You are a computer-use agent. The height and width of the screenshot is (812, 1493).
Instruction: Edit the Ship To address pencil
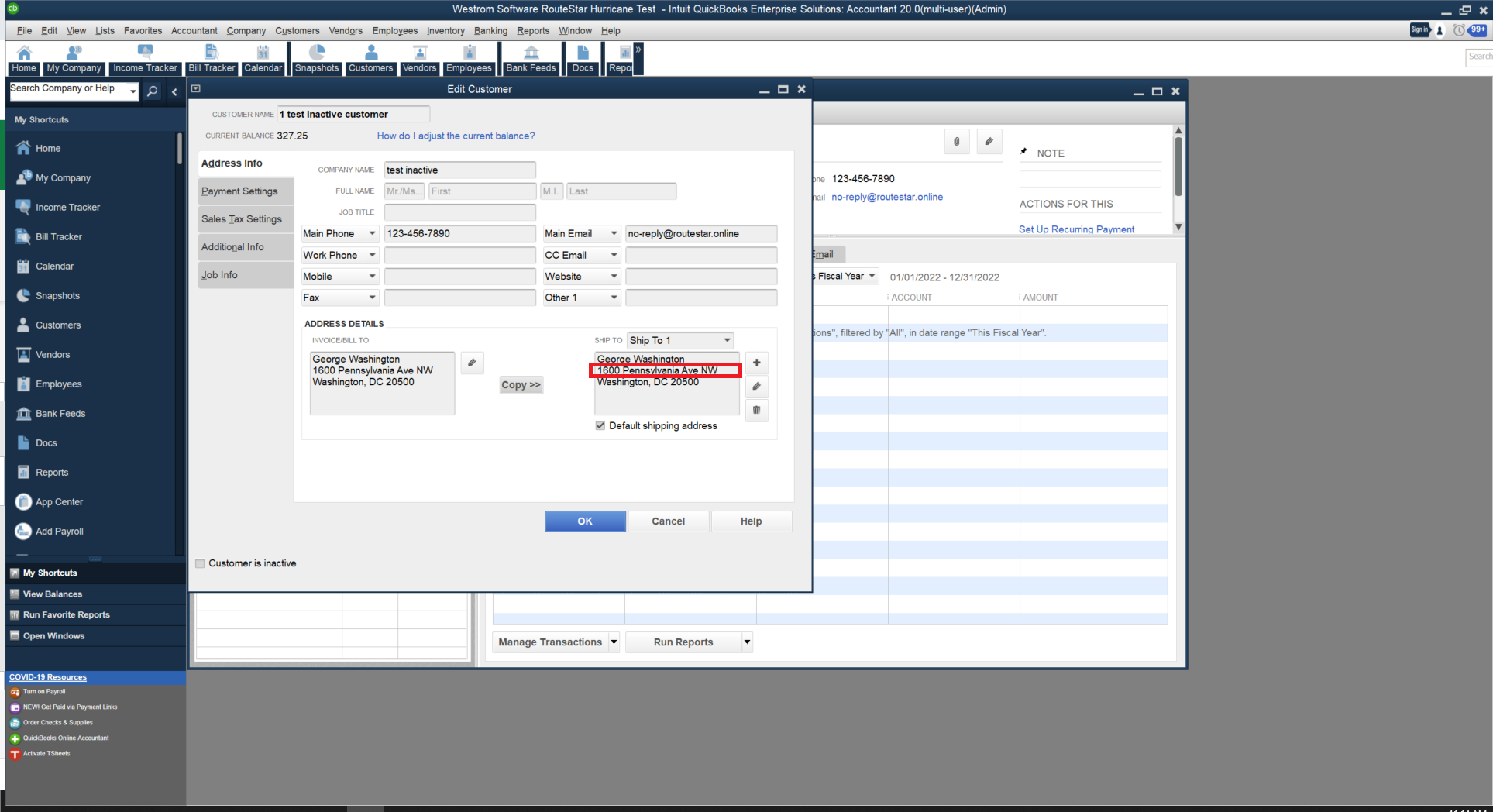[757, 386]
